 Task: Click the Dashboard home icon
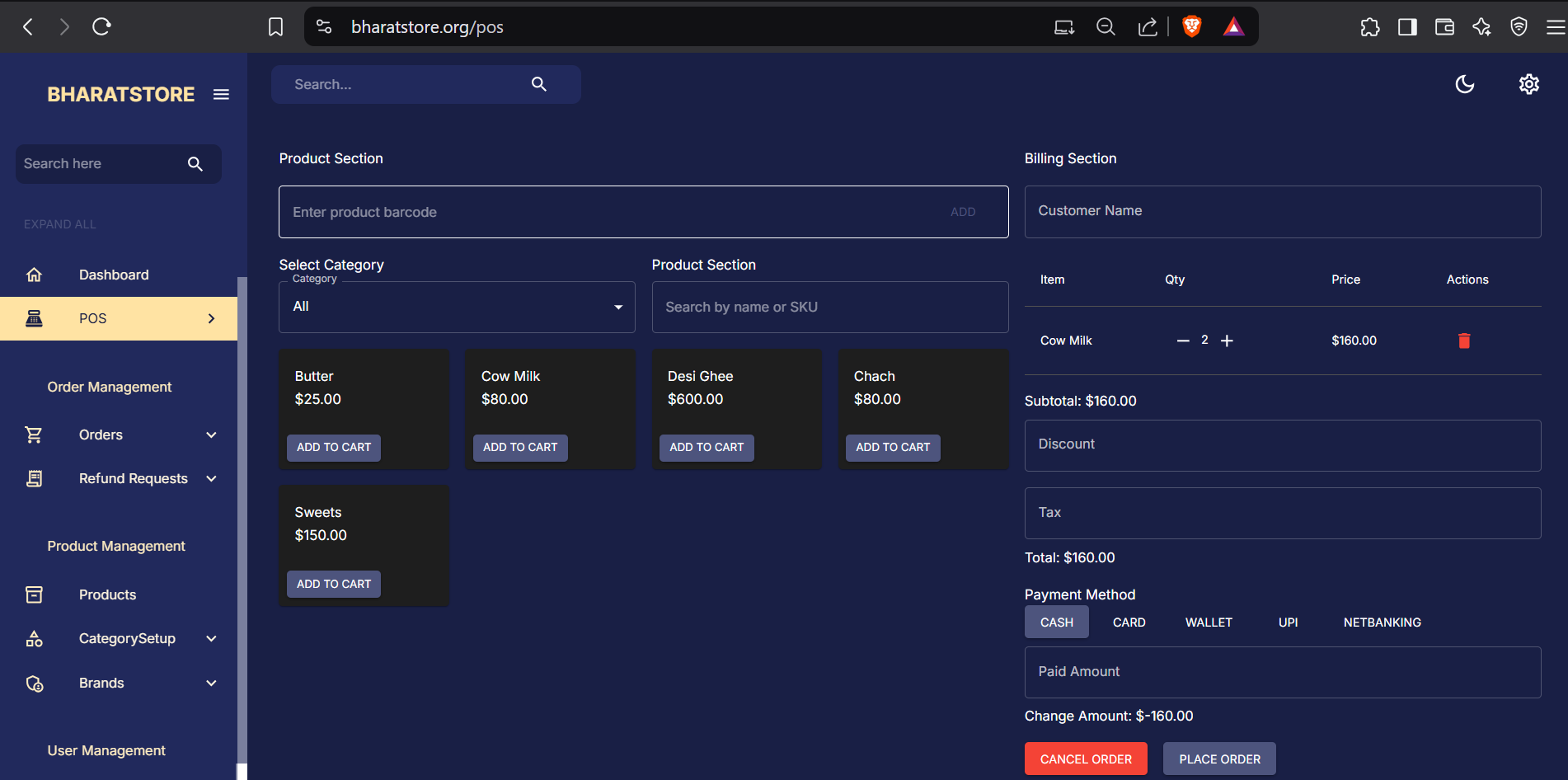pyautogui.click(x=34, y=275)
